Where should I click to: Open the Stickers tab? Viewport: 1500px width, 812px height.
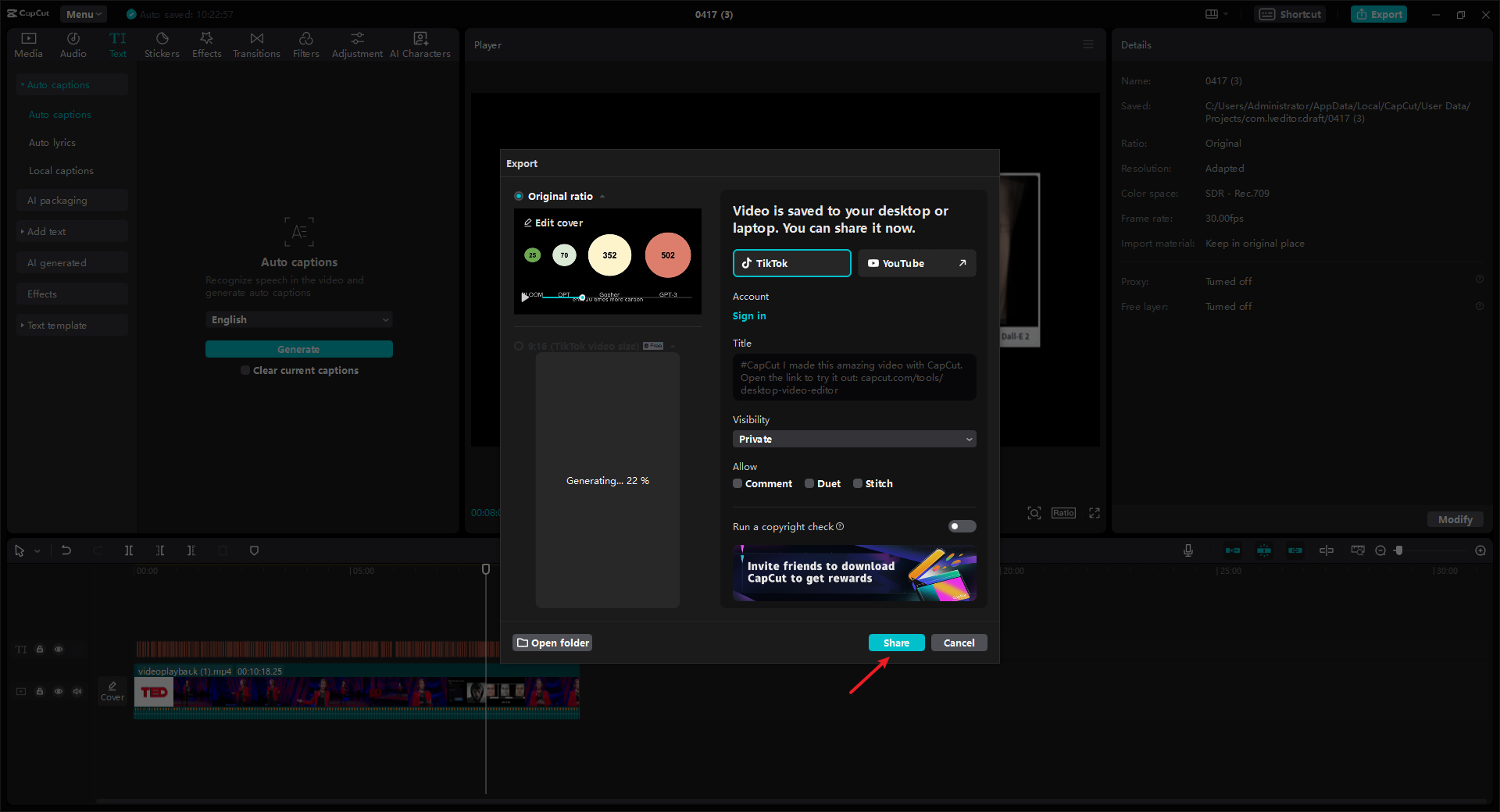pos(162,45)
